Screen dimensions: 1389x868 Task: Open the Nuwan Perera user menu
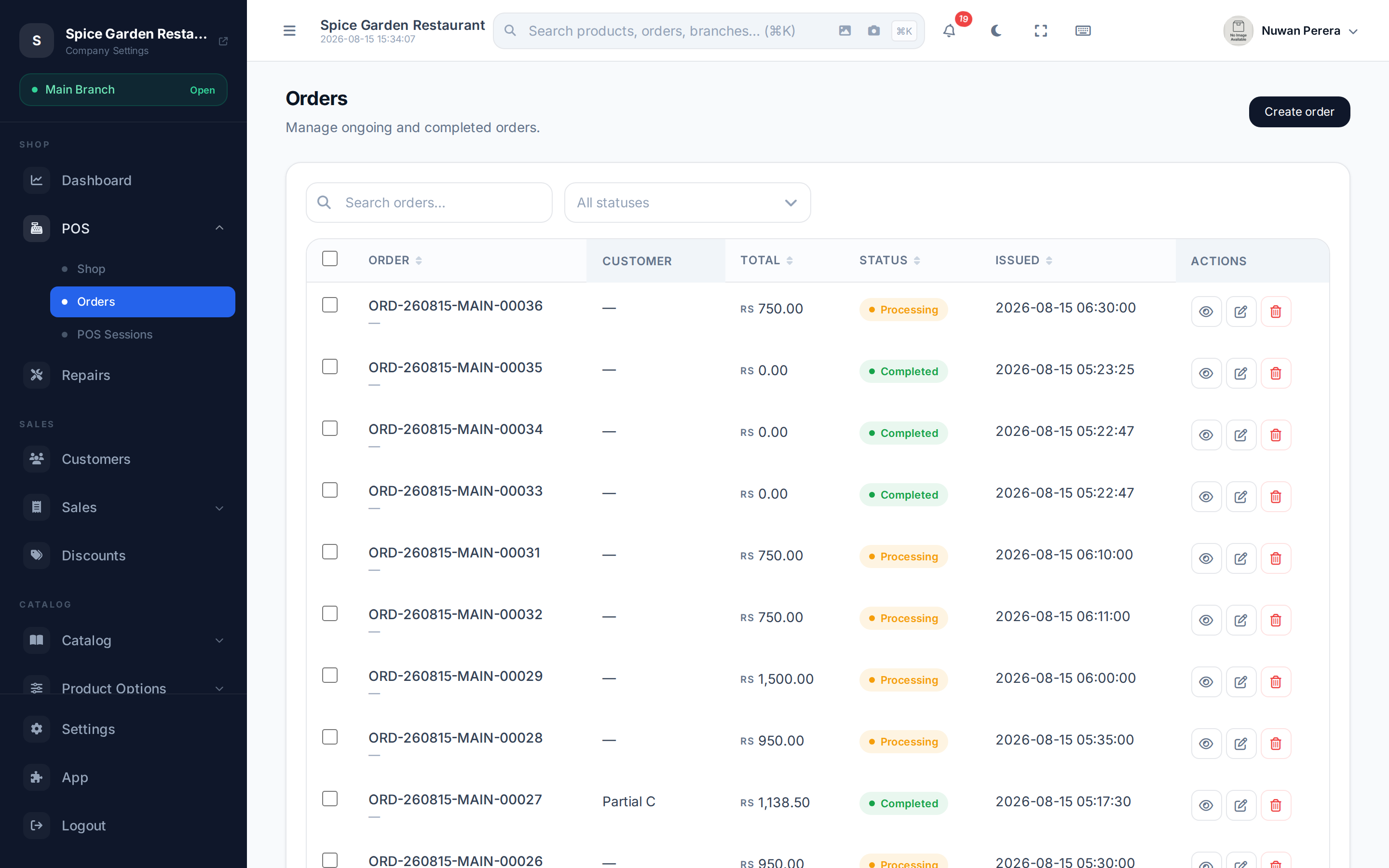coord(1290,30)
